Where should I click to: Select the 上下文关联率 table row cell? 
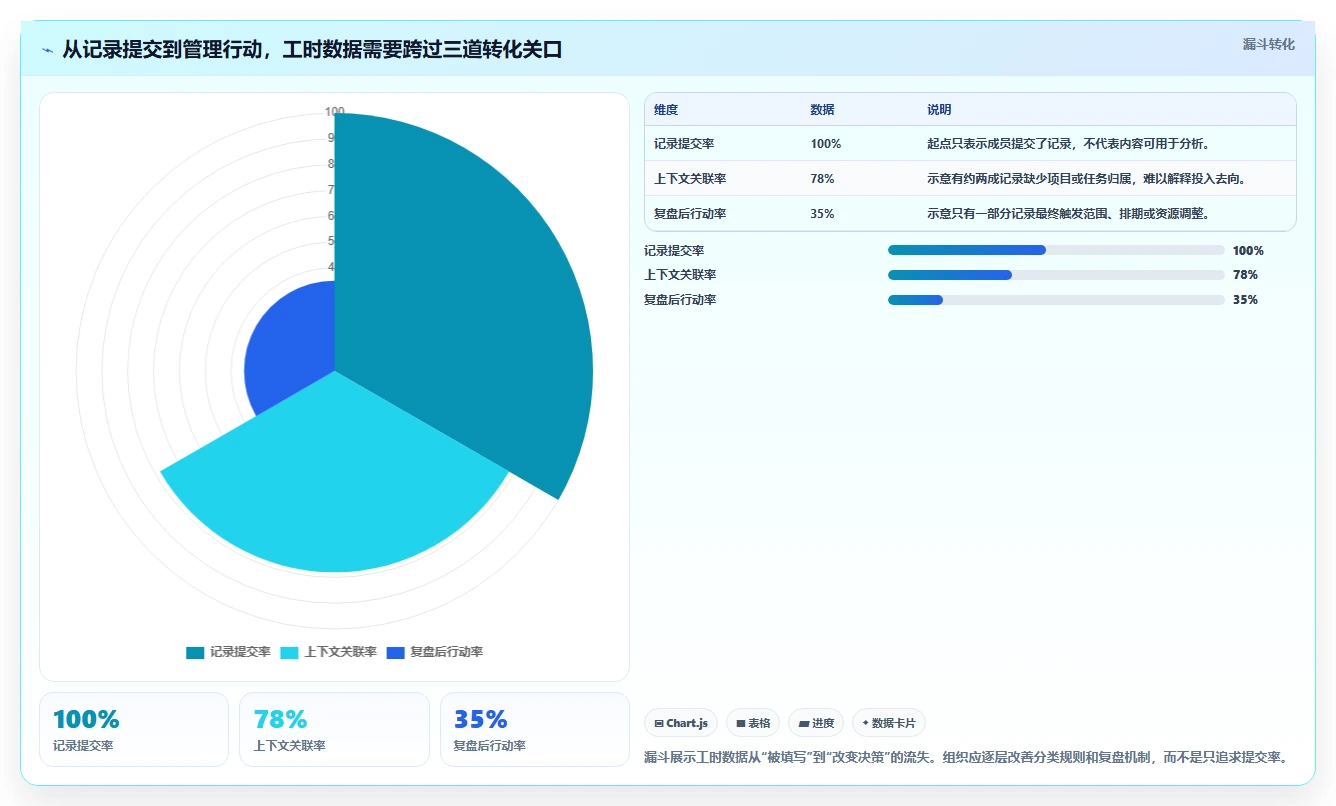pyautogui.click(x=690, y=179)
